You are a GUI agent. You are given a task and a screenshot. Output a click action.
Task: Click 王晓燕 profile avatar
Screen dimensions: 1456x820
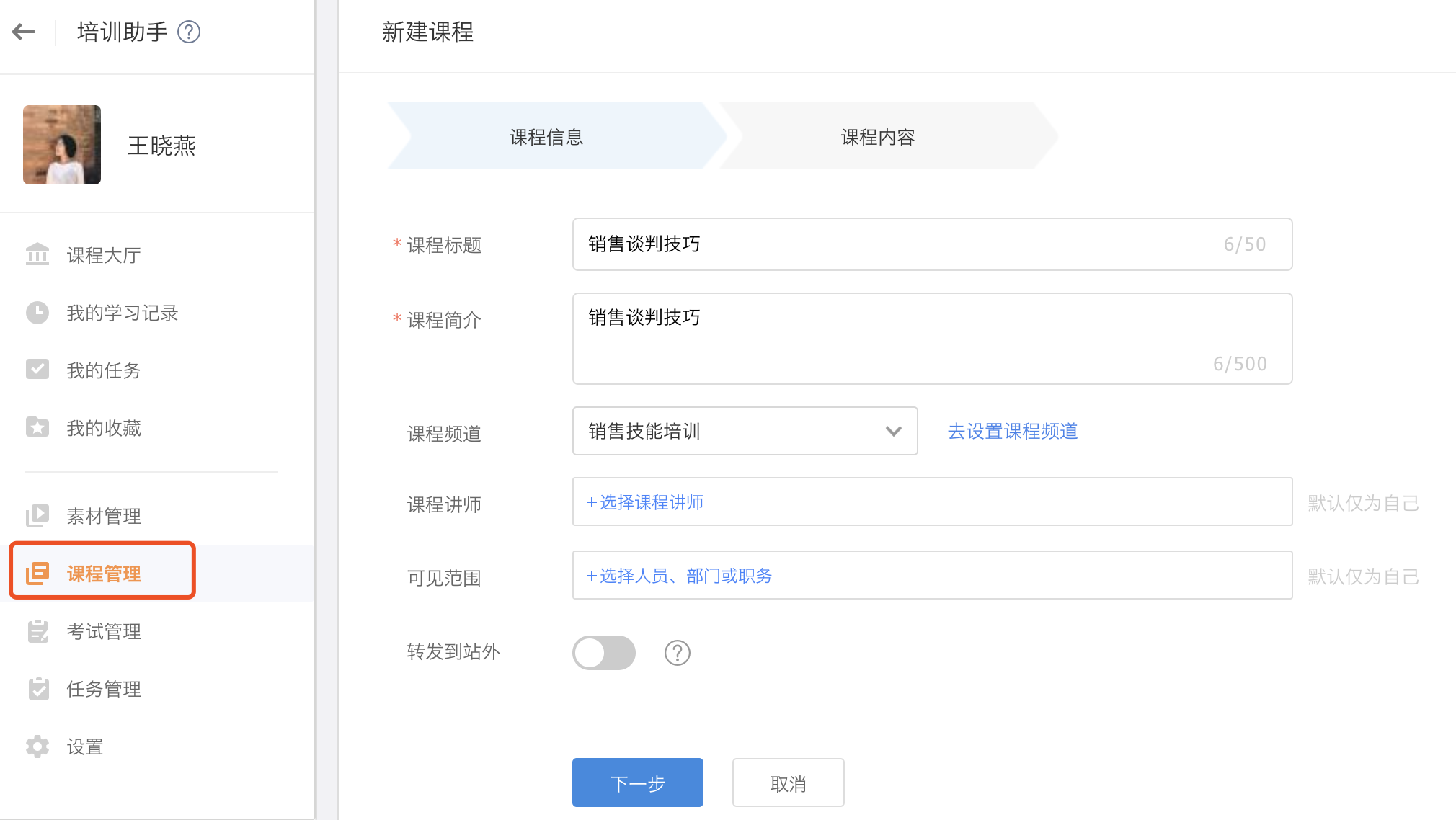[x=62, y=145]
